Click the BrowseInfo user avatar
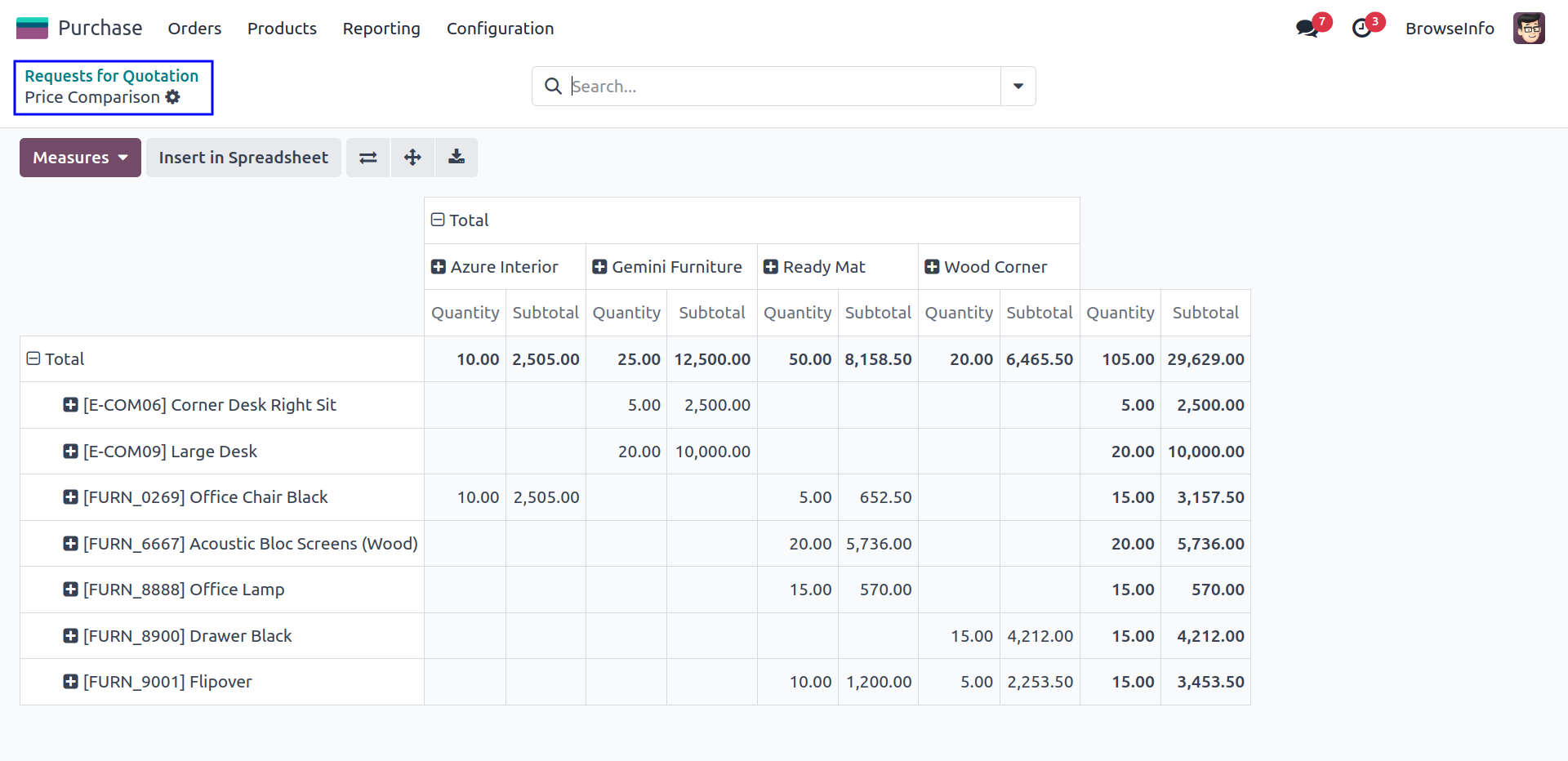Screen dimensions: 1568x761 1528,29
